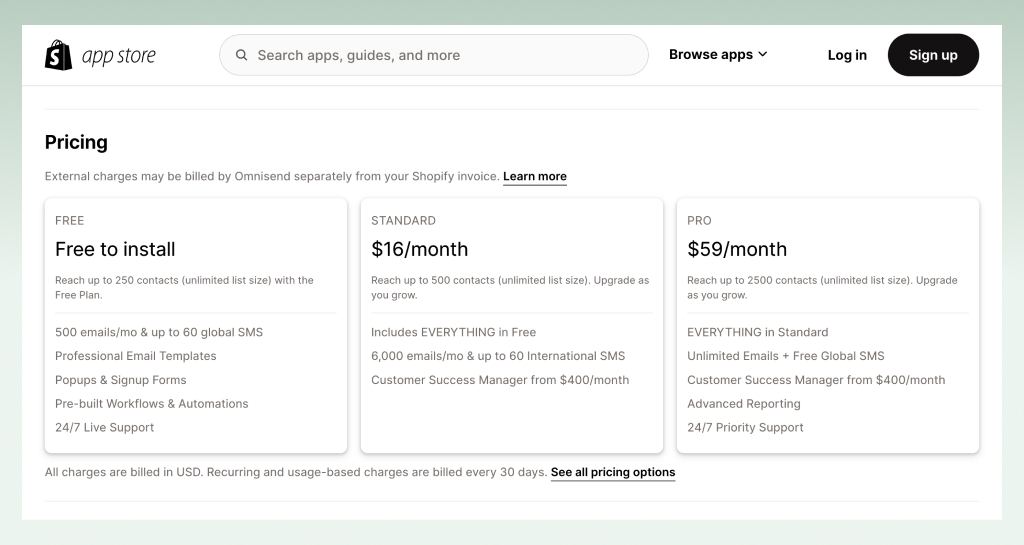Click 'Includes EVERYTHING in Free' line
Image resolution: width=1024 pixels, height=545 pixels.
(x=453, y=332)
